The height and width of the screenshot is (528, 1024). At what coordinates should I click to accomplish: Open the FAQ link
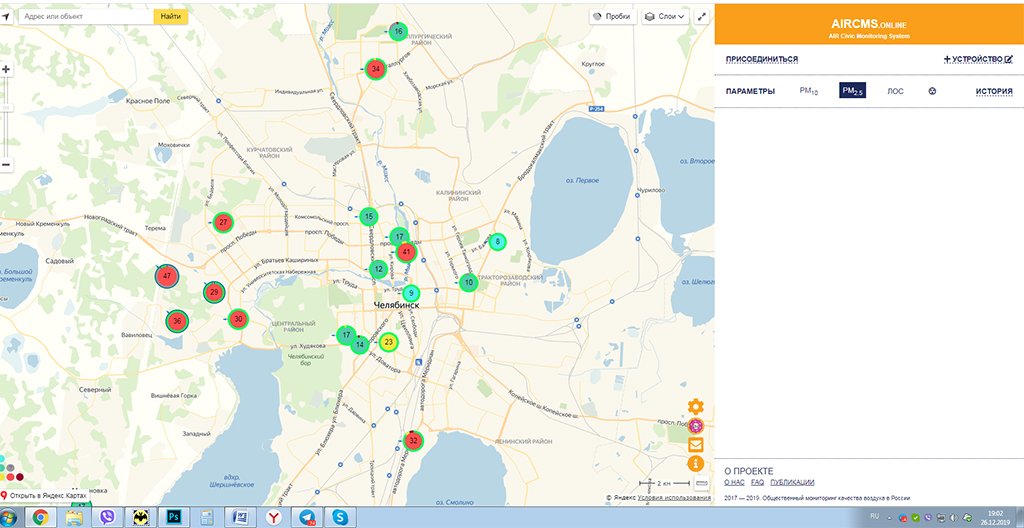757,482
